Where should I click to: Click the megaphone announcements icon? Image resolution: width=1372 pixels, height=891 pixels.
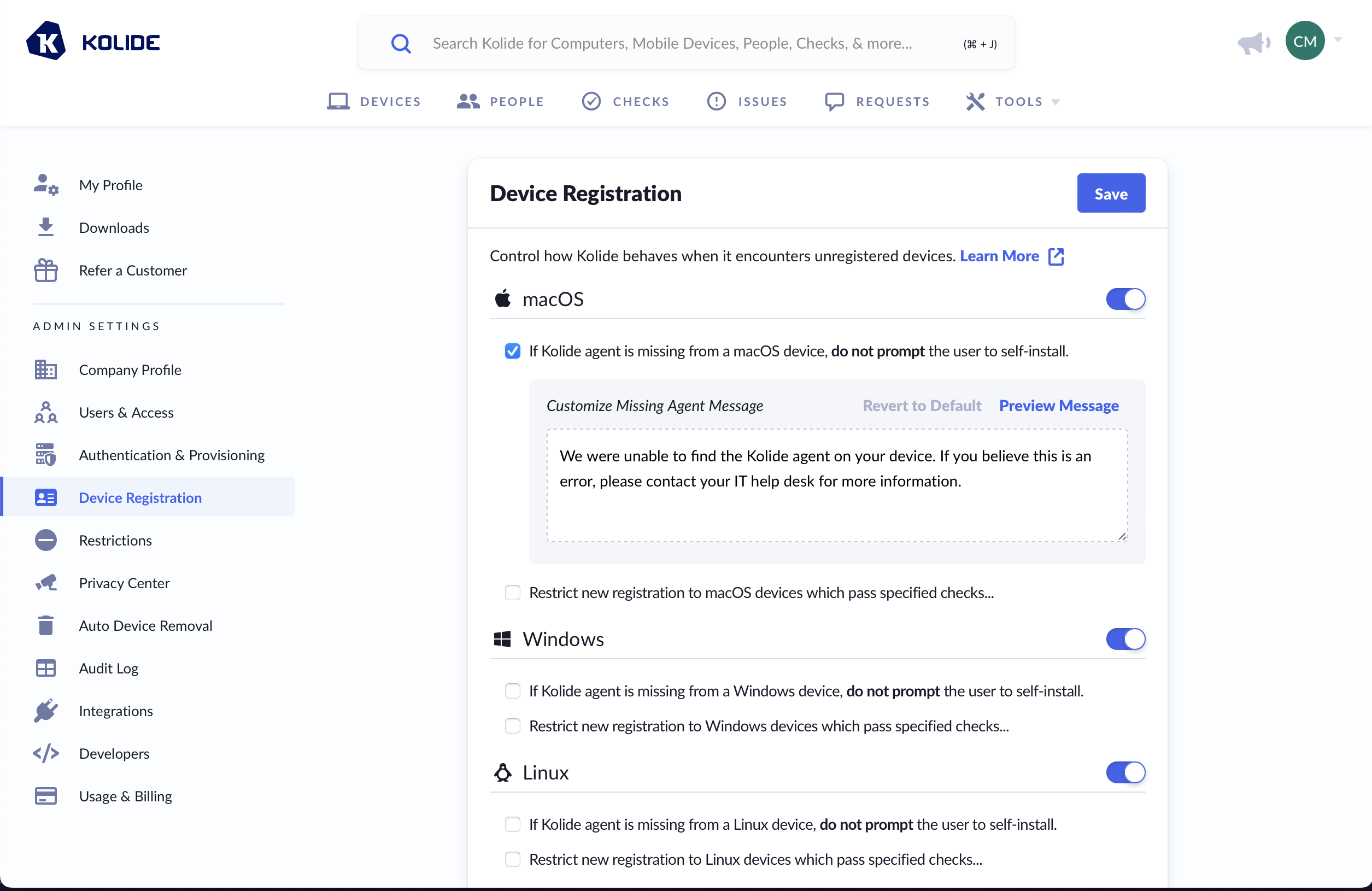pyautogui.click(x=1253, y=43)
